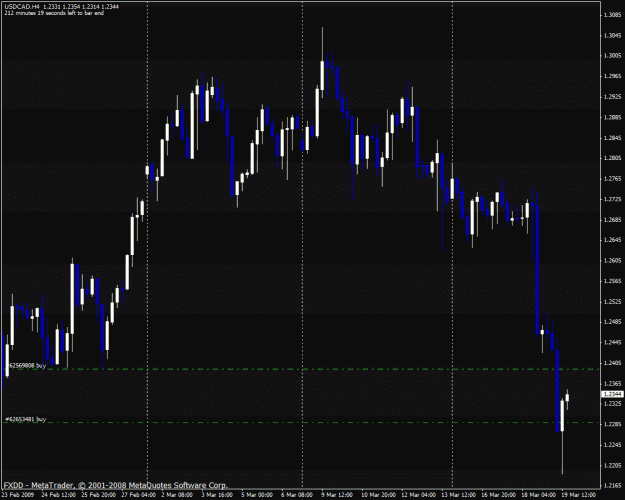This screenshot has width=625, height=500.
Task: Click the 25 Feb 20:00 time label
Action: point(98,495)
